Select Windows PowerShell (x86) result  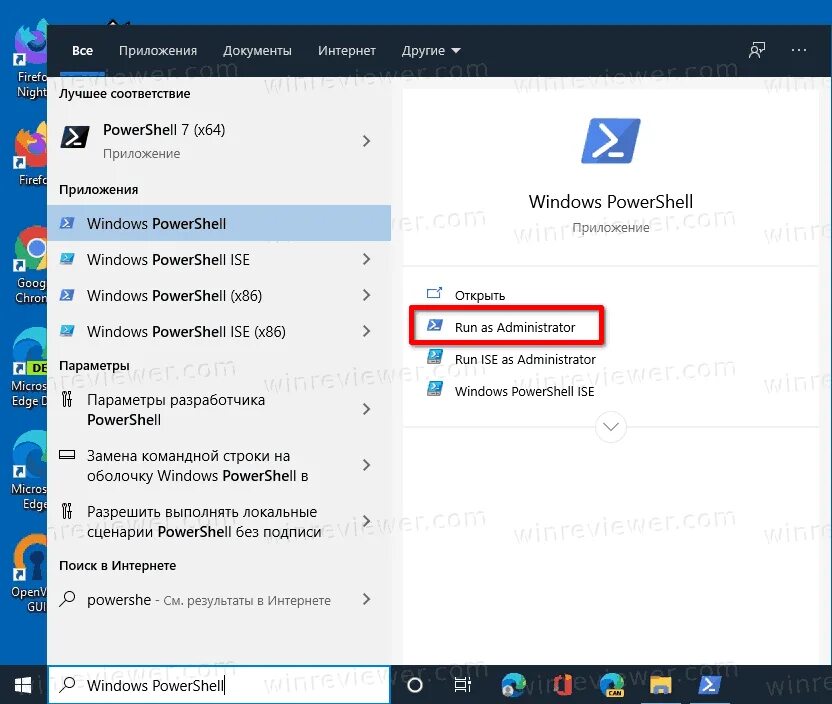tap(219, 295)
